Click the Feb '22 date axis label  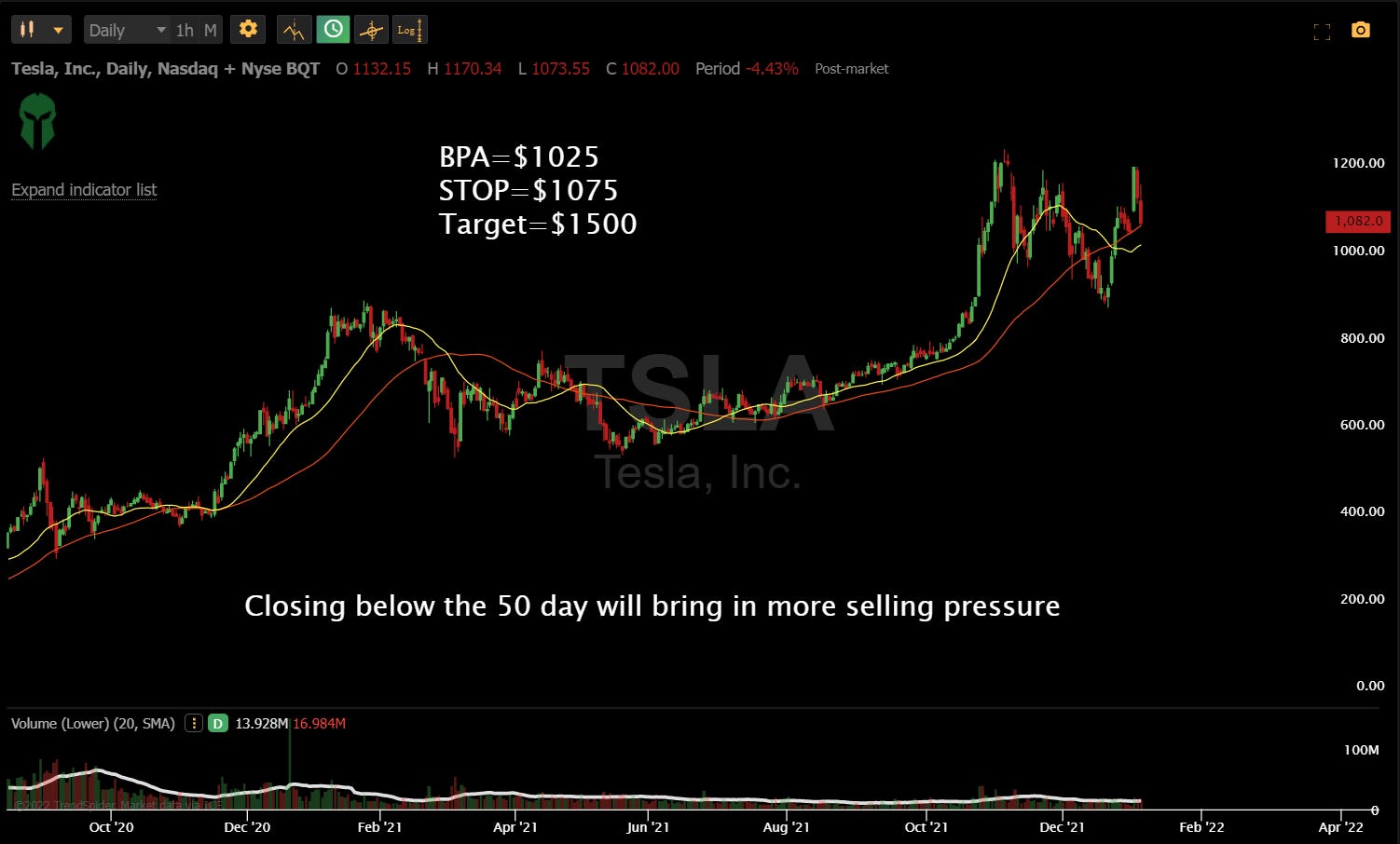pyautogui.click(x=1201, y=827)
